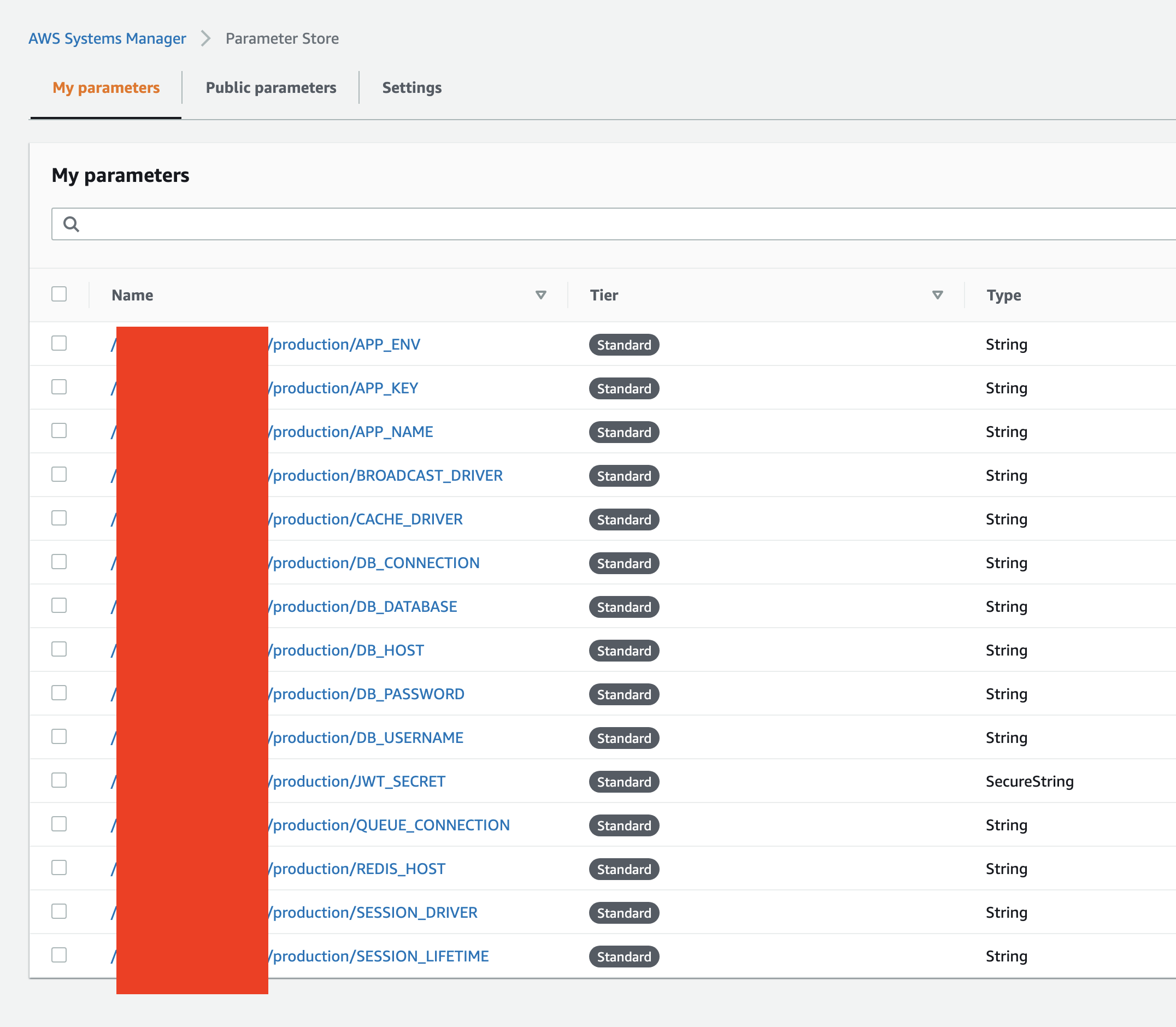This screenshot has width=1176, height=1027.
Task: Open the production/BROADCAST_DRIVER parameter
Action: coord(386,476)
